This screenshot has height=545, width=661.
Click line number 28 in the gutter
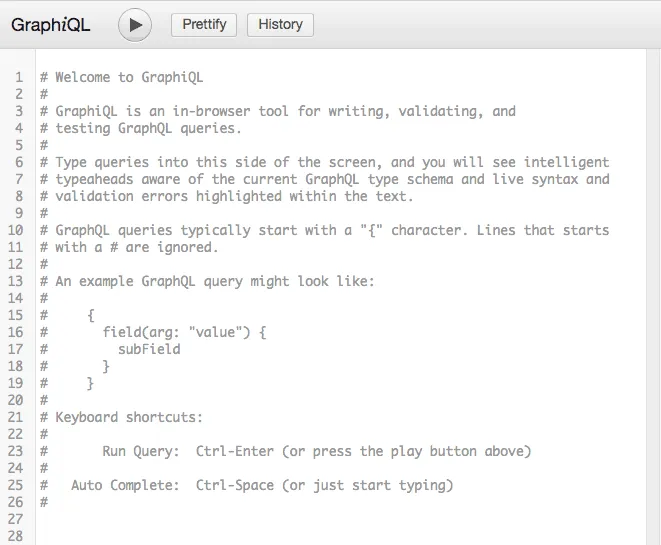16,536
